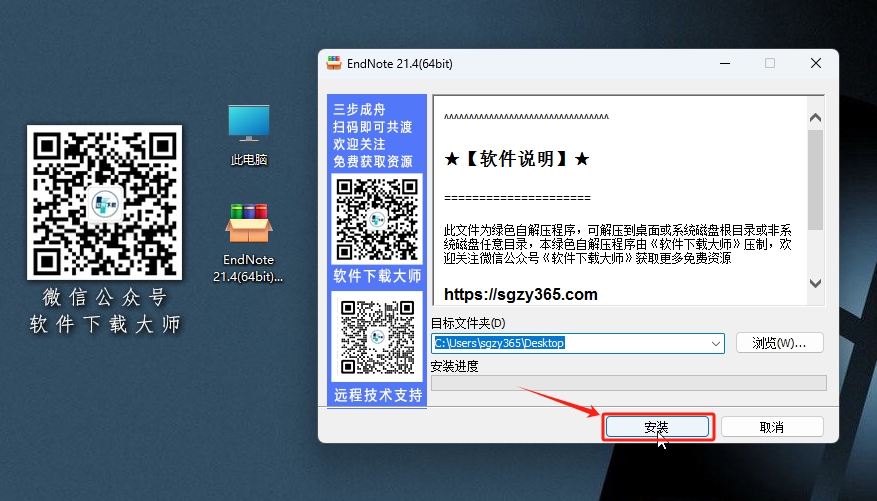
Task: Click the description pane scrollbar thumb
Action: click(x=815, y=179)
